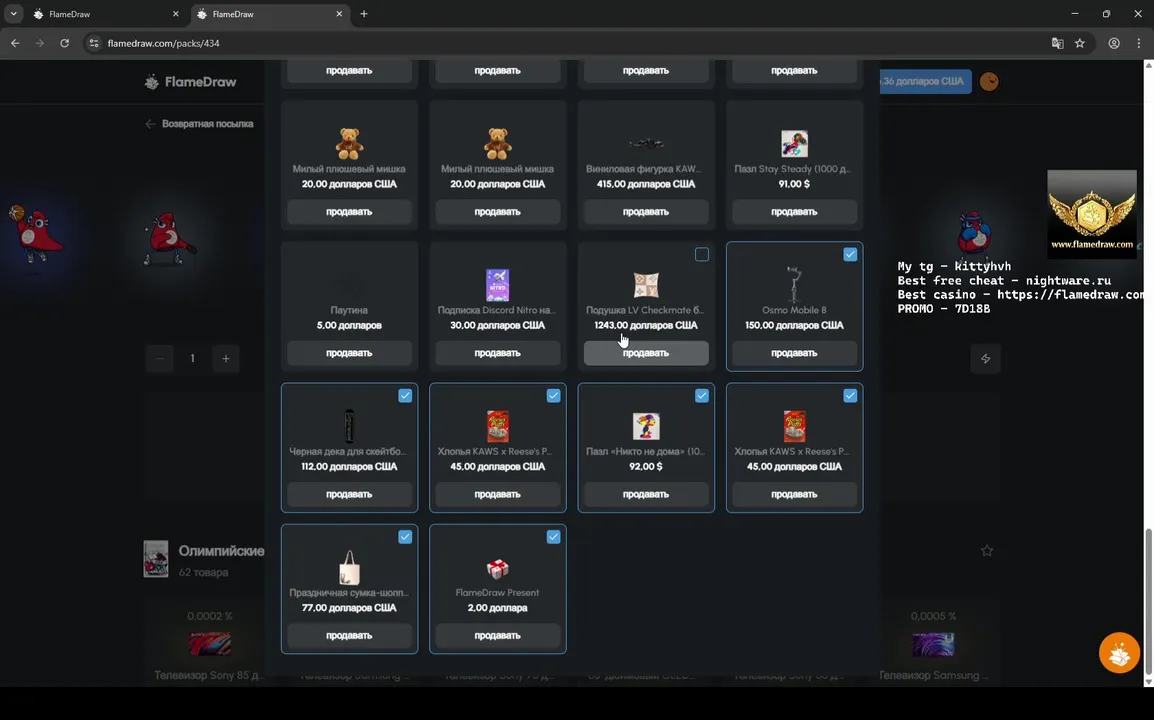
Task: Click the Пазл «Никто не дома» image
Action: click(x=645, y=426)
